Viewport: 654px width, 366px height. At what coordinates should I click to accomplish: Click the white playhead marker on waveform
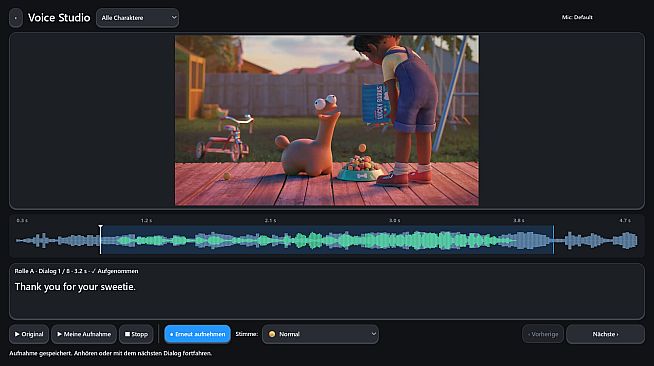[101, 240]
